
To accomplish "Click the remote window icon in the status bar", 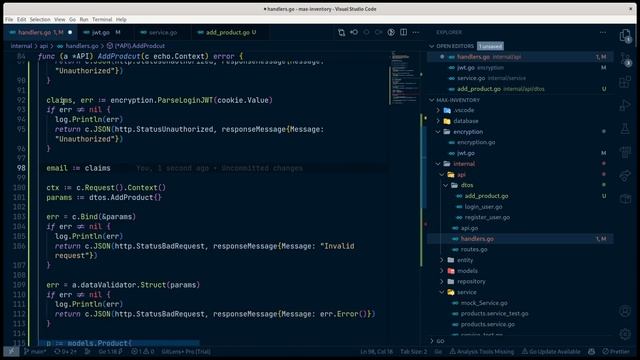I will pos(11,351).
